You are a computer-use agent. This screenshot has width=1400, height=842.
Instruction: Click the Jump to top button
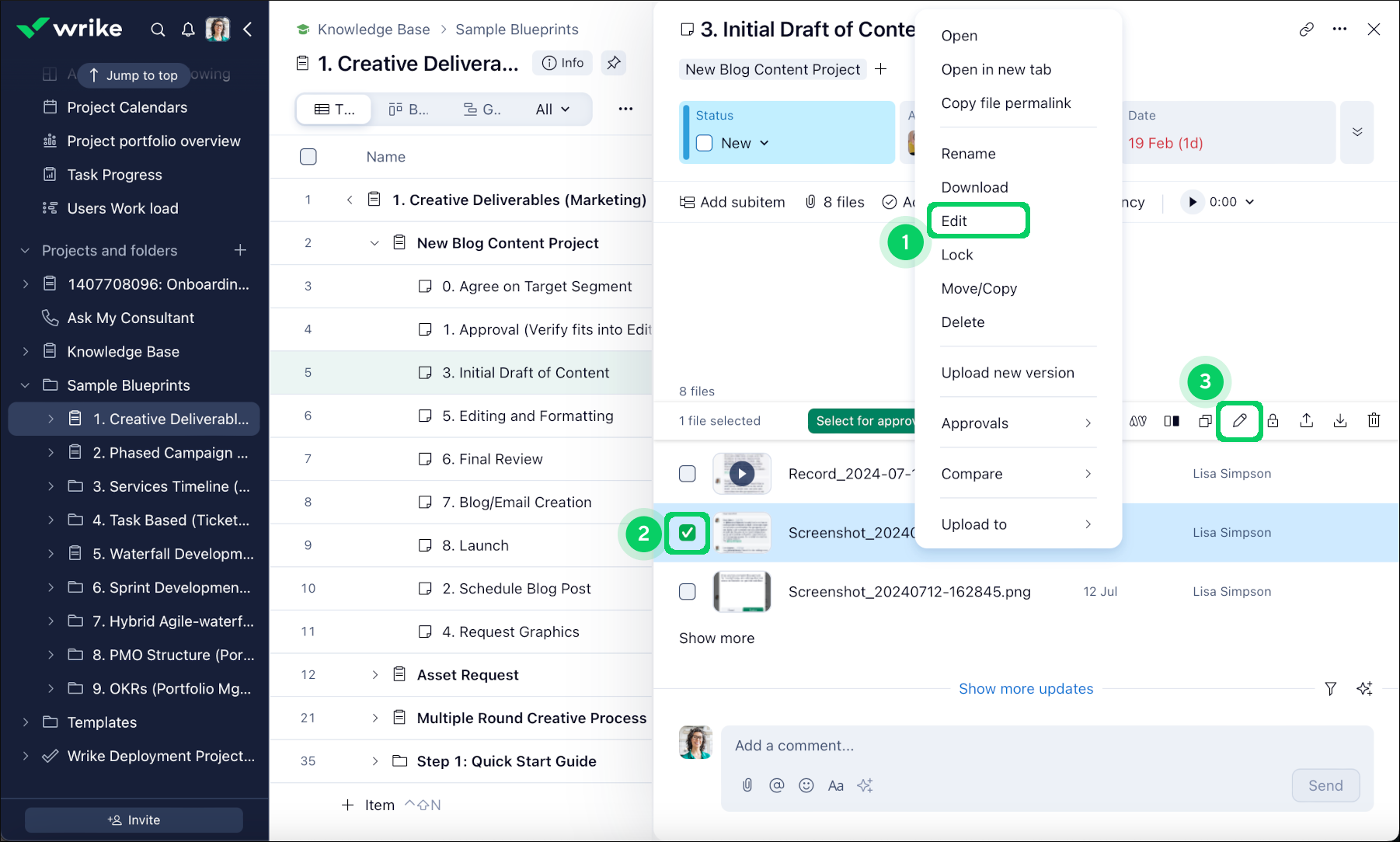(134, 75)
